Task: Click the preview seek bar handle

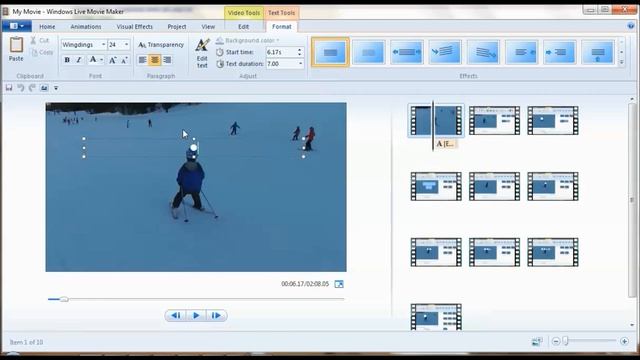Action: pos(64,299)
